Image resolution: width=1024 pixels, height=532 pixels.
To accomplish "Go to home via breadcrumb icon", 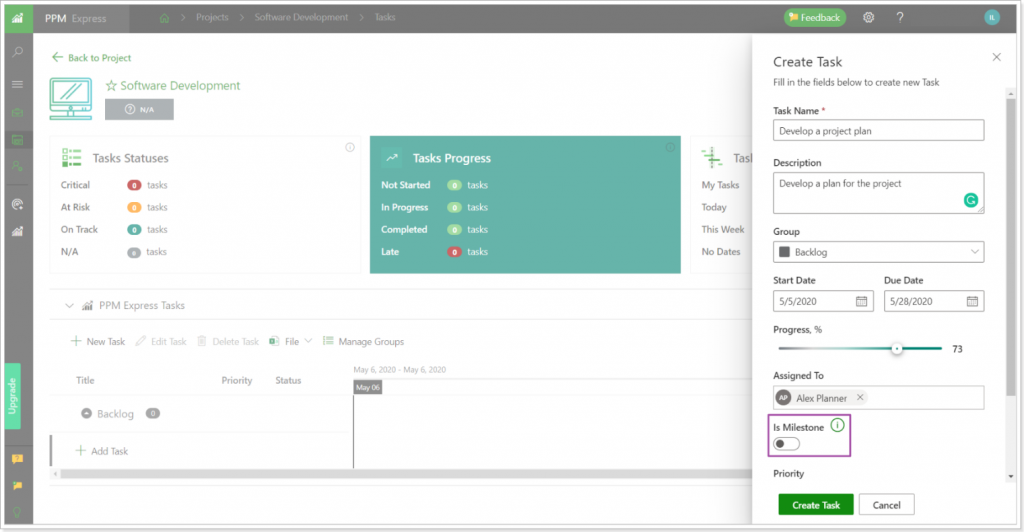I will [165, 18].
